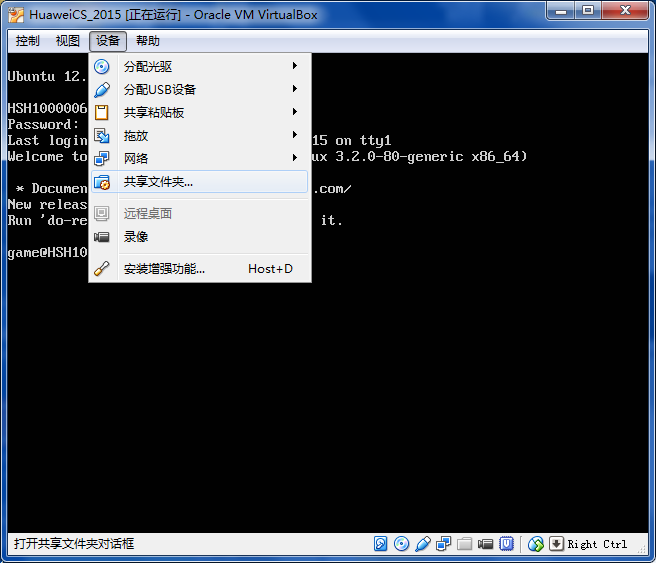Click the network monitors icon beside 网络
This screenshot has height=563, width=656.
click(x=102, y=159)
